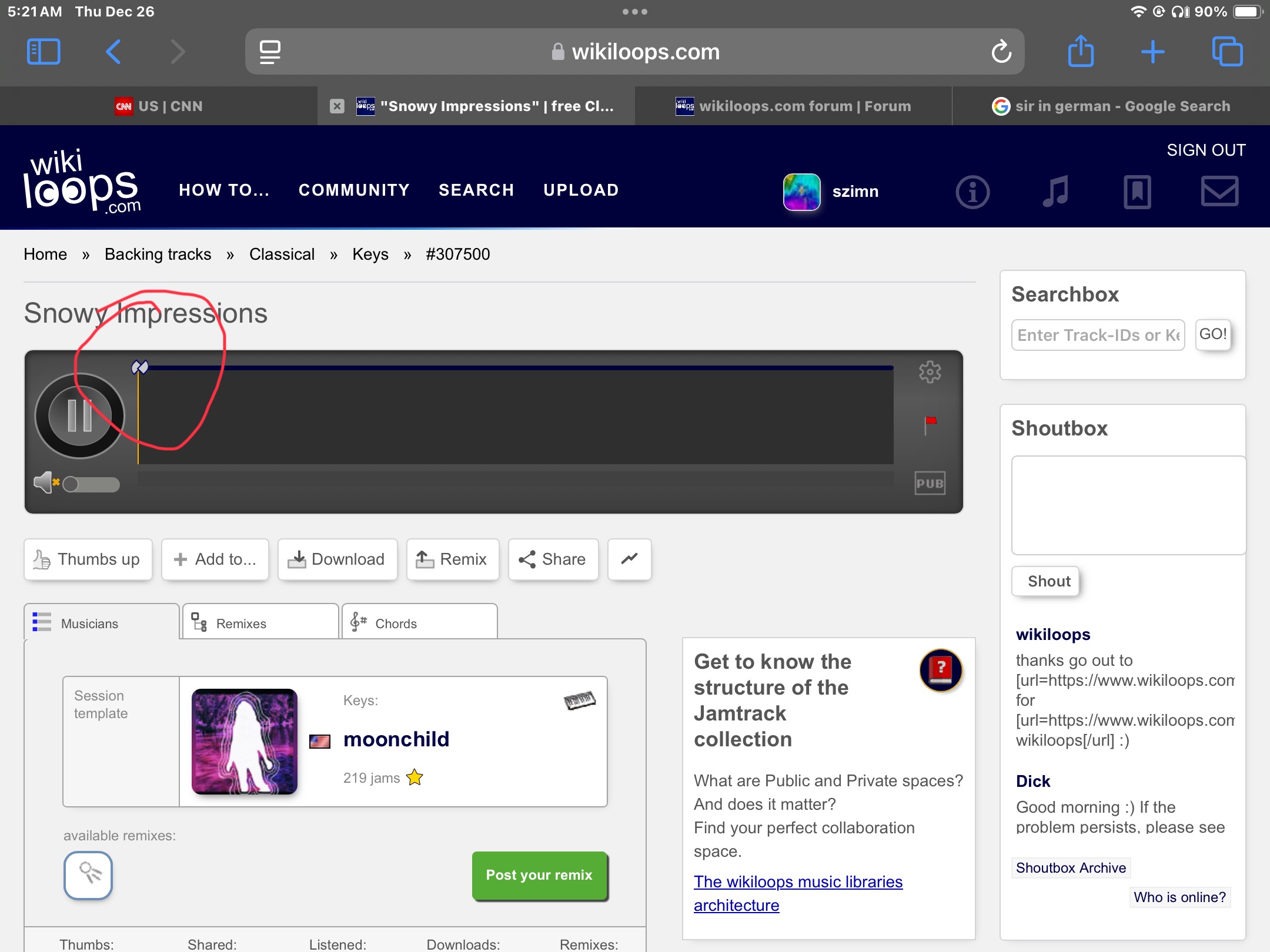Screen dimensions: 1270x952
Task: Focus the Shoutbox text area
Action: tap(1128, 505)
